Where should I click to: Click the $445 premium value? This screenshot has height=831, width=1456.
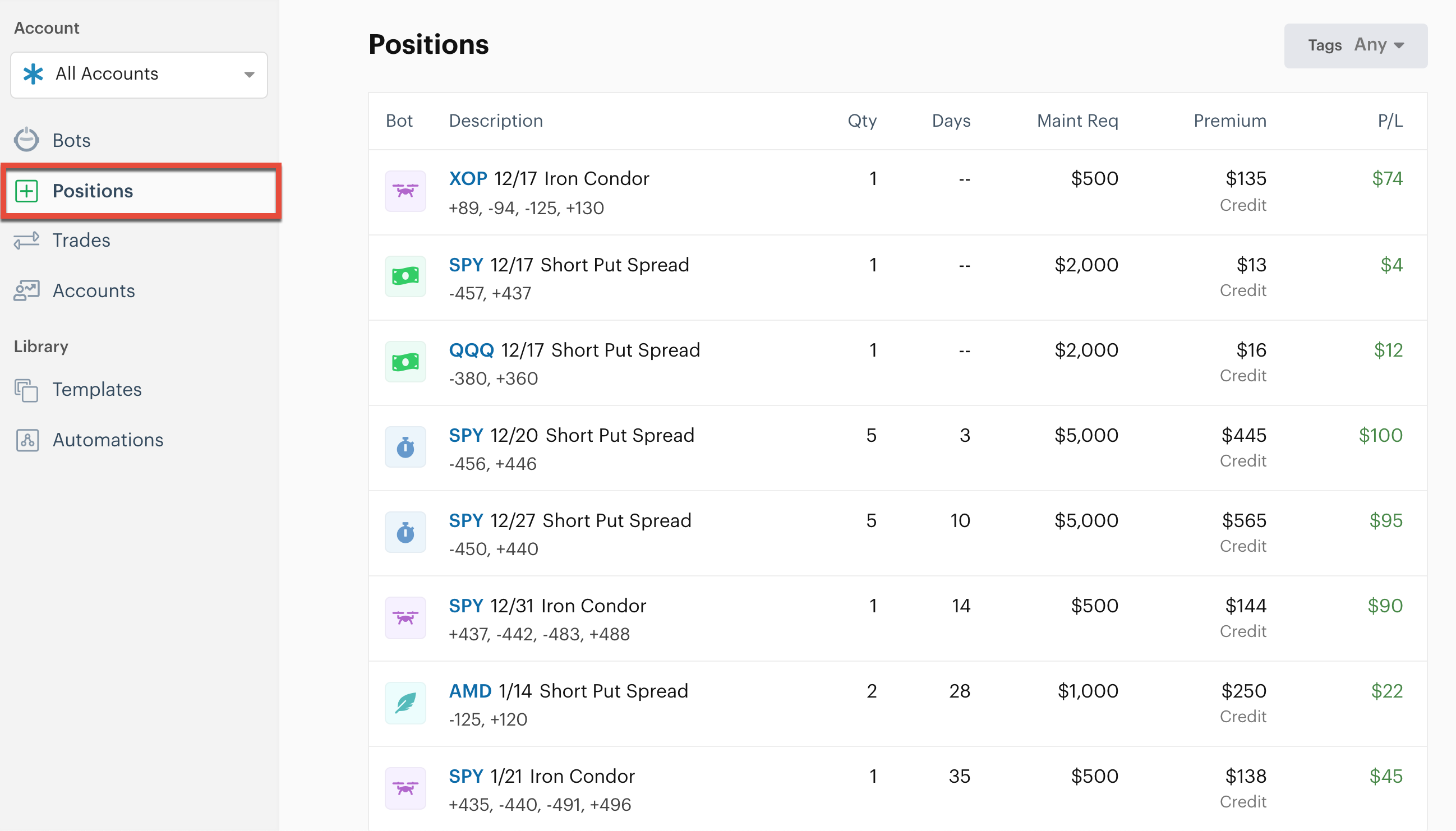click(x=1243, y=436)
